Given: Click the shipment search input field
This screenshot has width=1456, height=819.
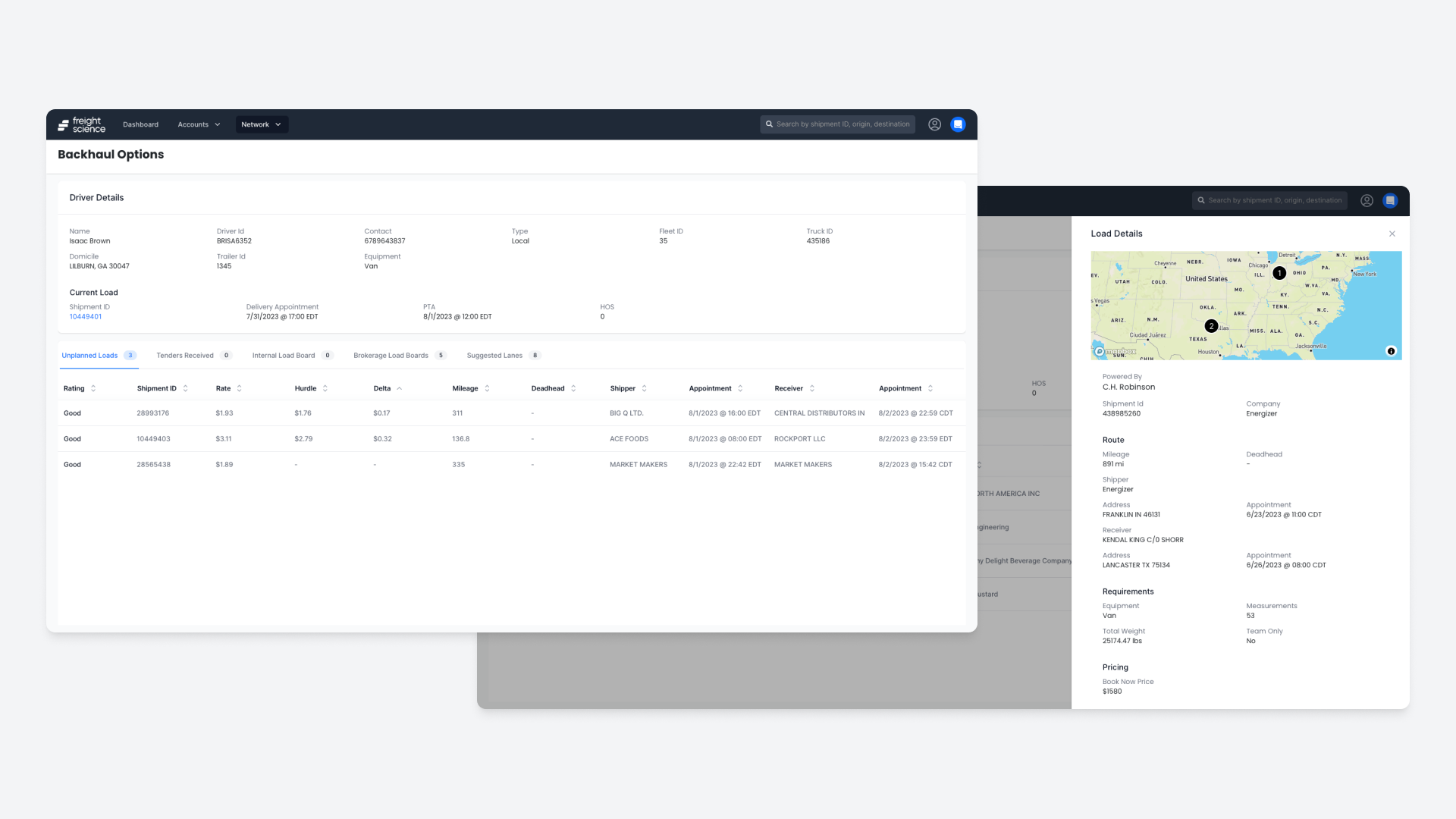Looking at the screenshot, I should (838, 124).
